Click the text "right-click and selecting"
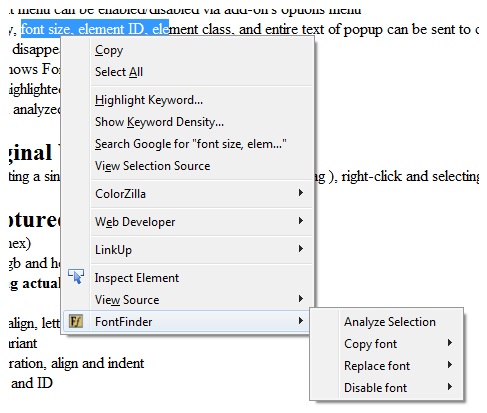Viewport: 487px width, 413px height. point(410,176)
